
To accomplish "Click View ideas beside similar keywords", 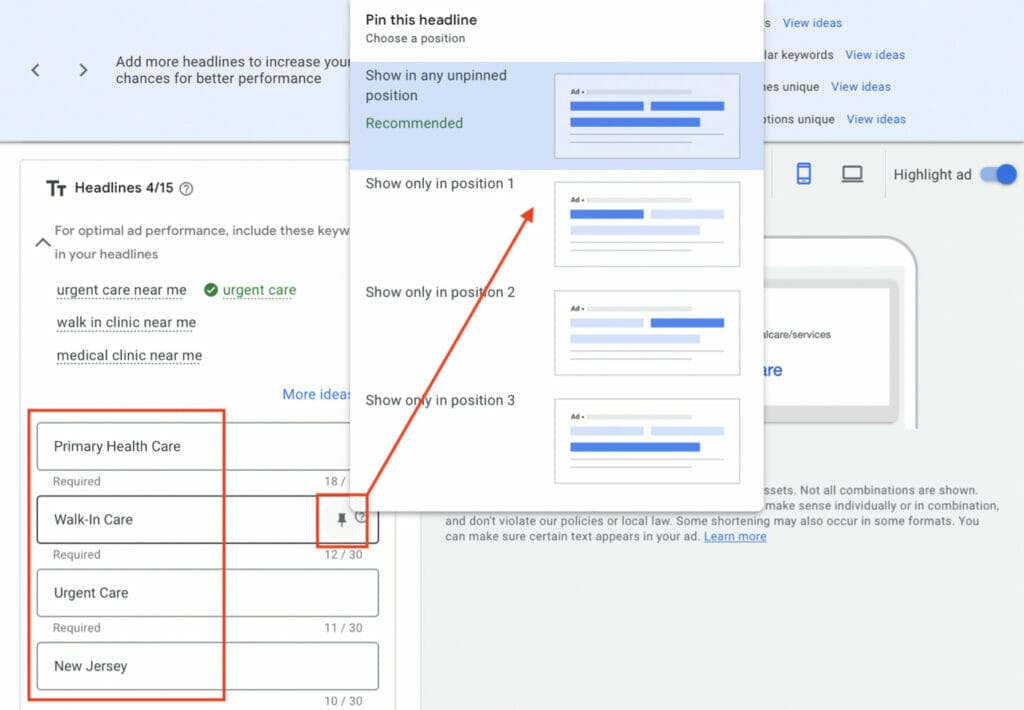I will [x=875, y=55].
